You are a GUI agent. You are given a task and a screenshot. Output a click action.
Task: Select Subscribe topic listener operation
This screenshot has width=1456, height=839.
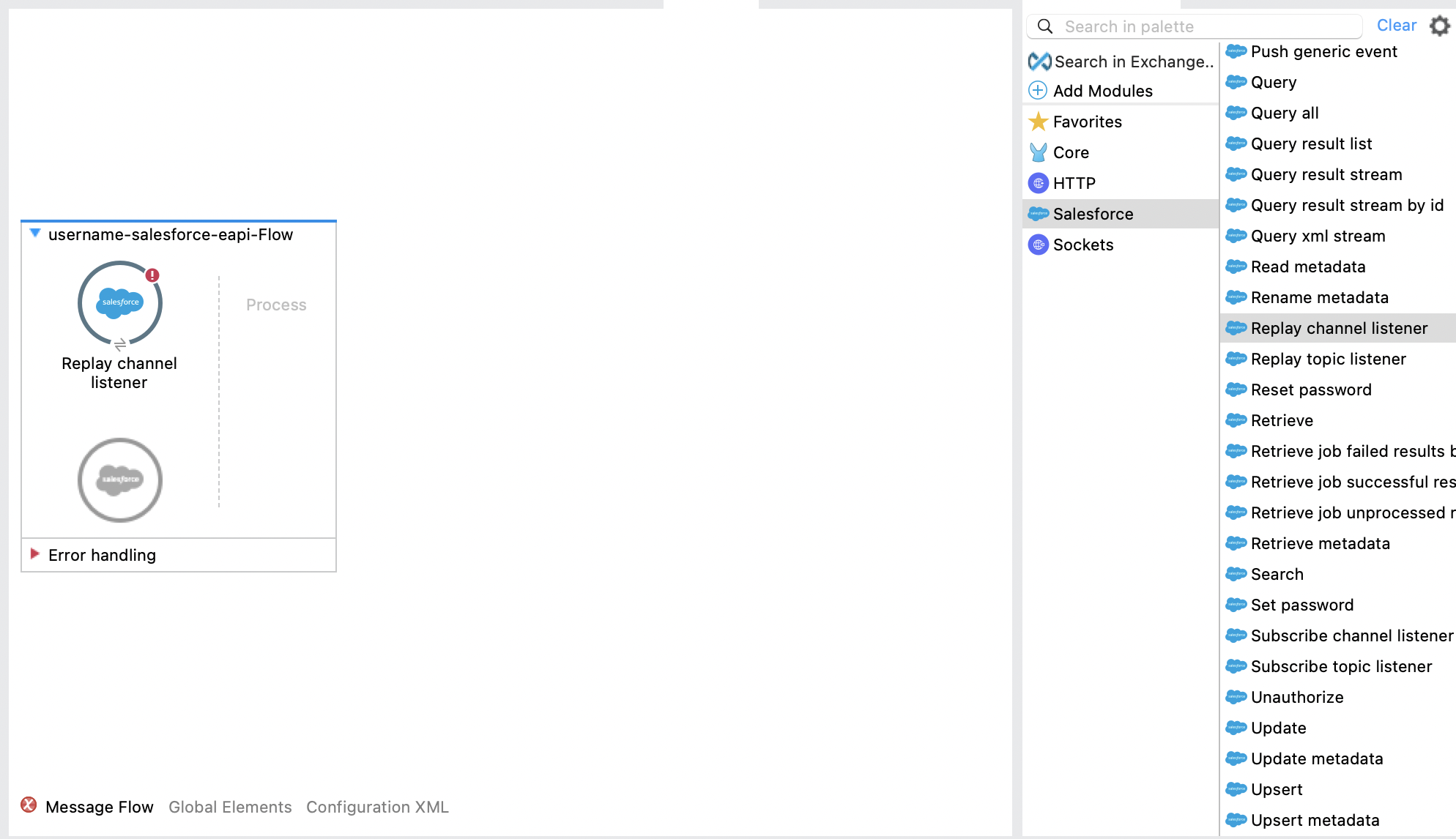point(1338,666)
